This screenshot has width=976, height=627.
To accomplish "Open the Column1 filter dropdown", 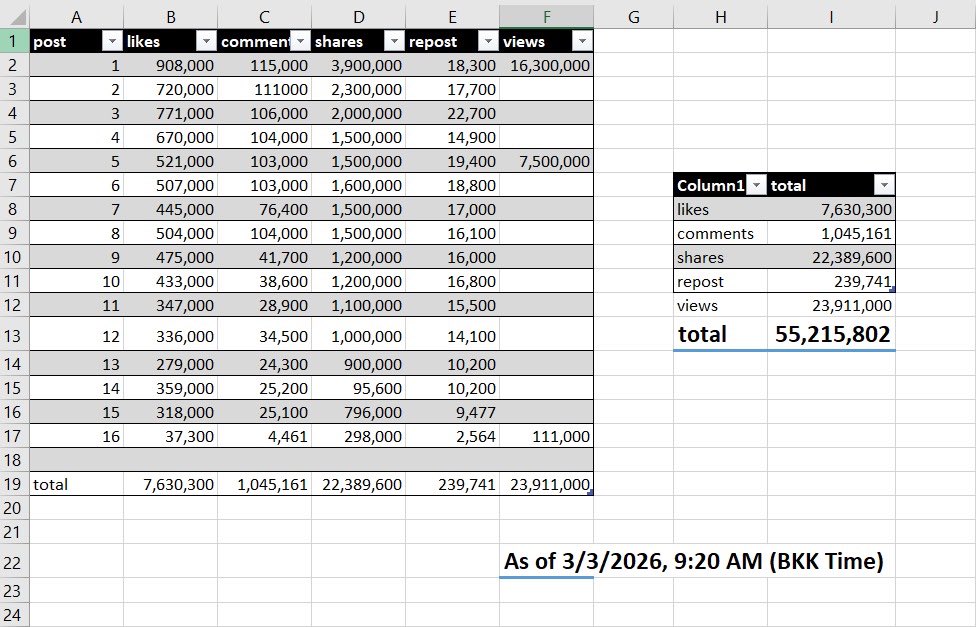I will (x=756, y=185).
